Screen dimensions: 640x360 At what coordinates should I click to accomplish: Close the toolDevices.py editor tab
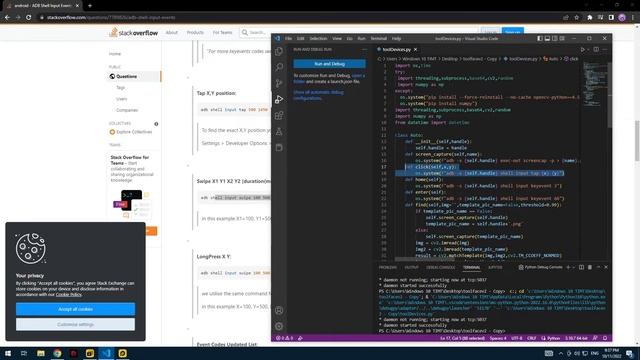pyautogui.click(x=416, y=49)
